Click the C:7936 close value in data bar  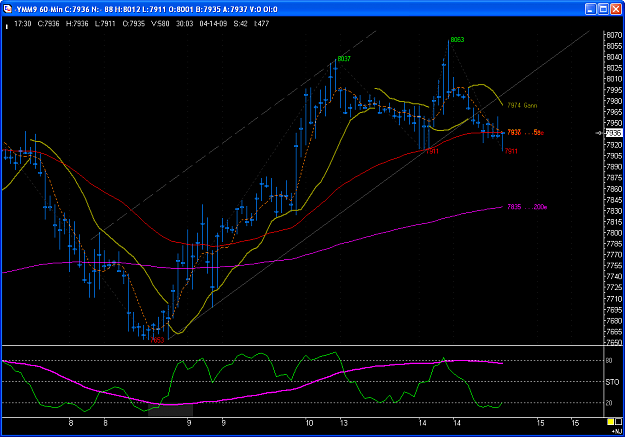(48, 24)
